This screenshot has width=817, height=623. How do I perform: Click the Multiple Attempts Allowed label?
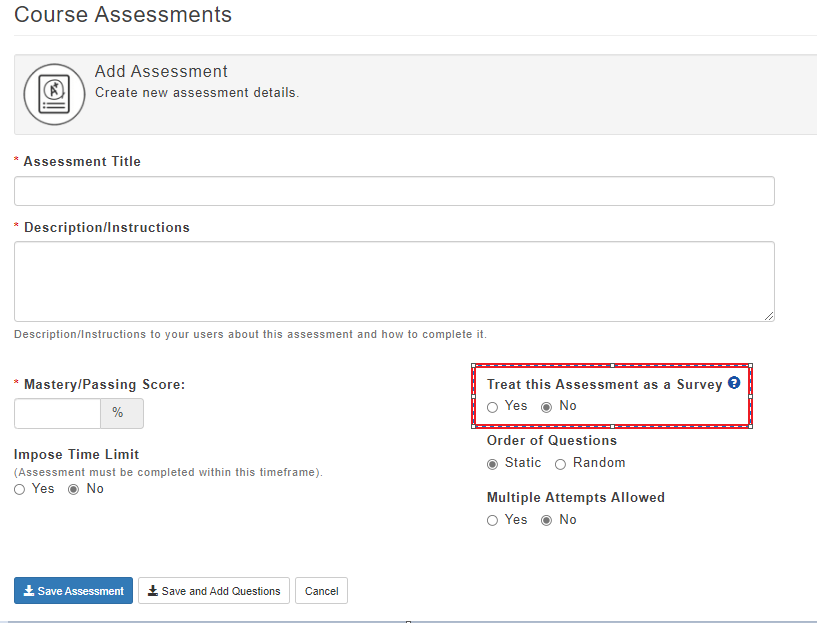576,497
